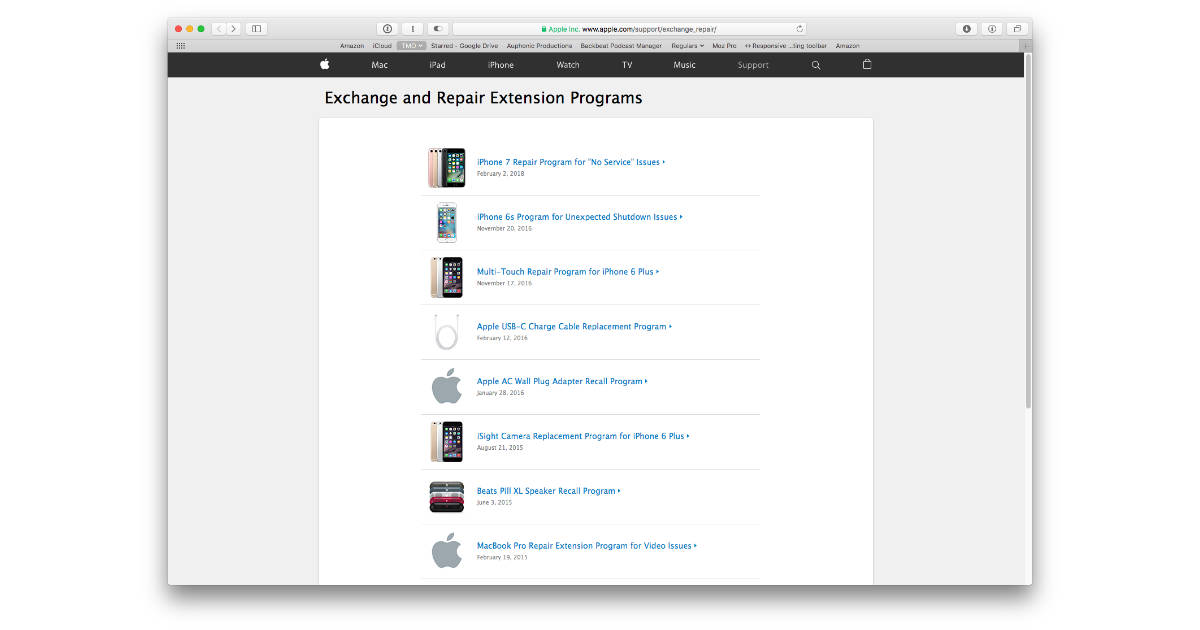Click the grey Apple logo for MacBook Pro Repair
Screen dimensions: 1200x630
point(447,551)
